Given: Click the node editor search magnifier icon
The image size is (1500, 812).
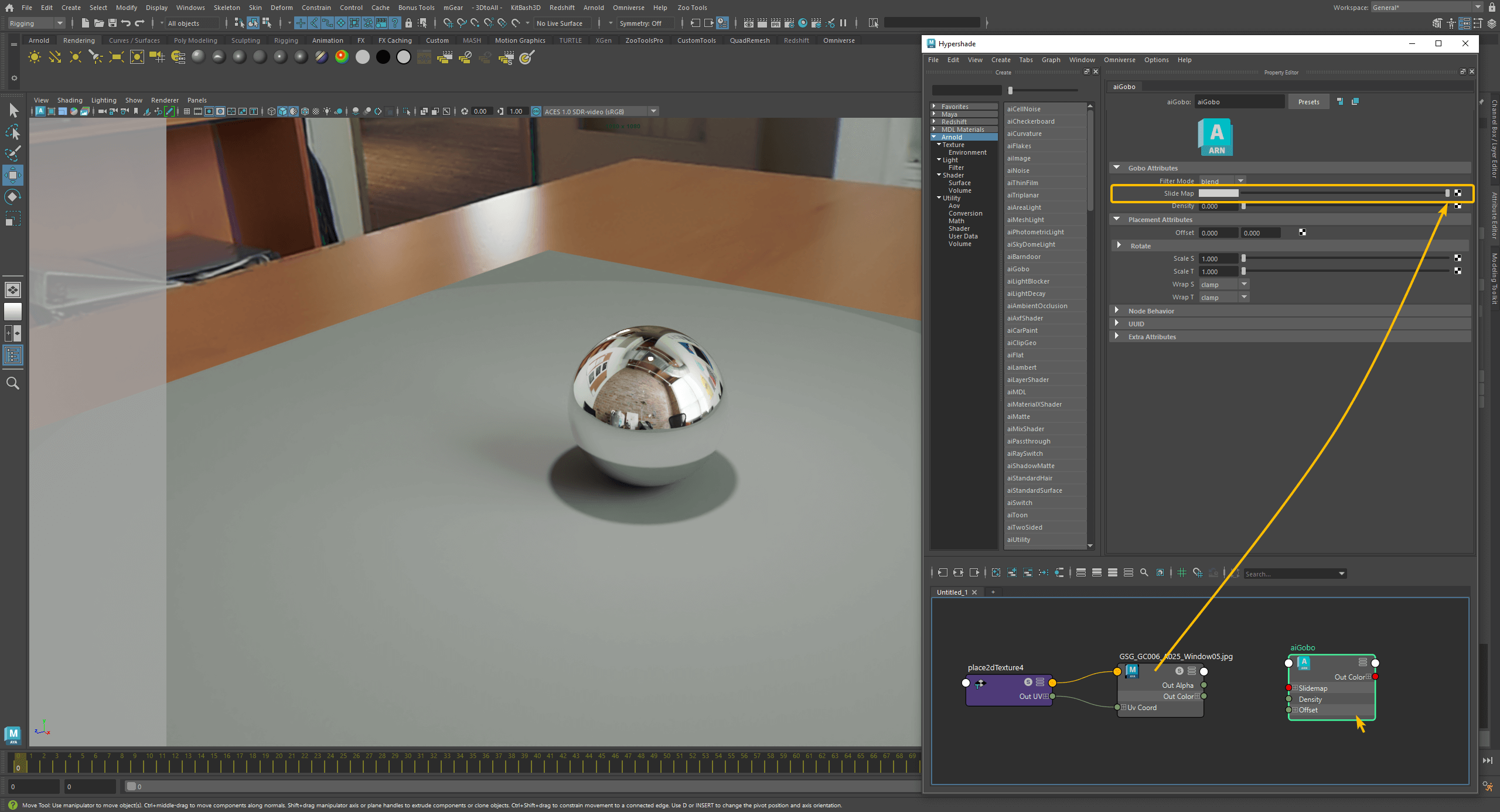Looking at the screenshot, I should 1144,573.
